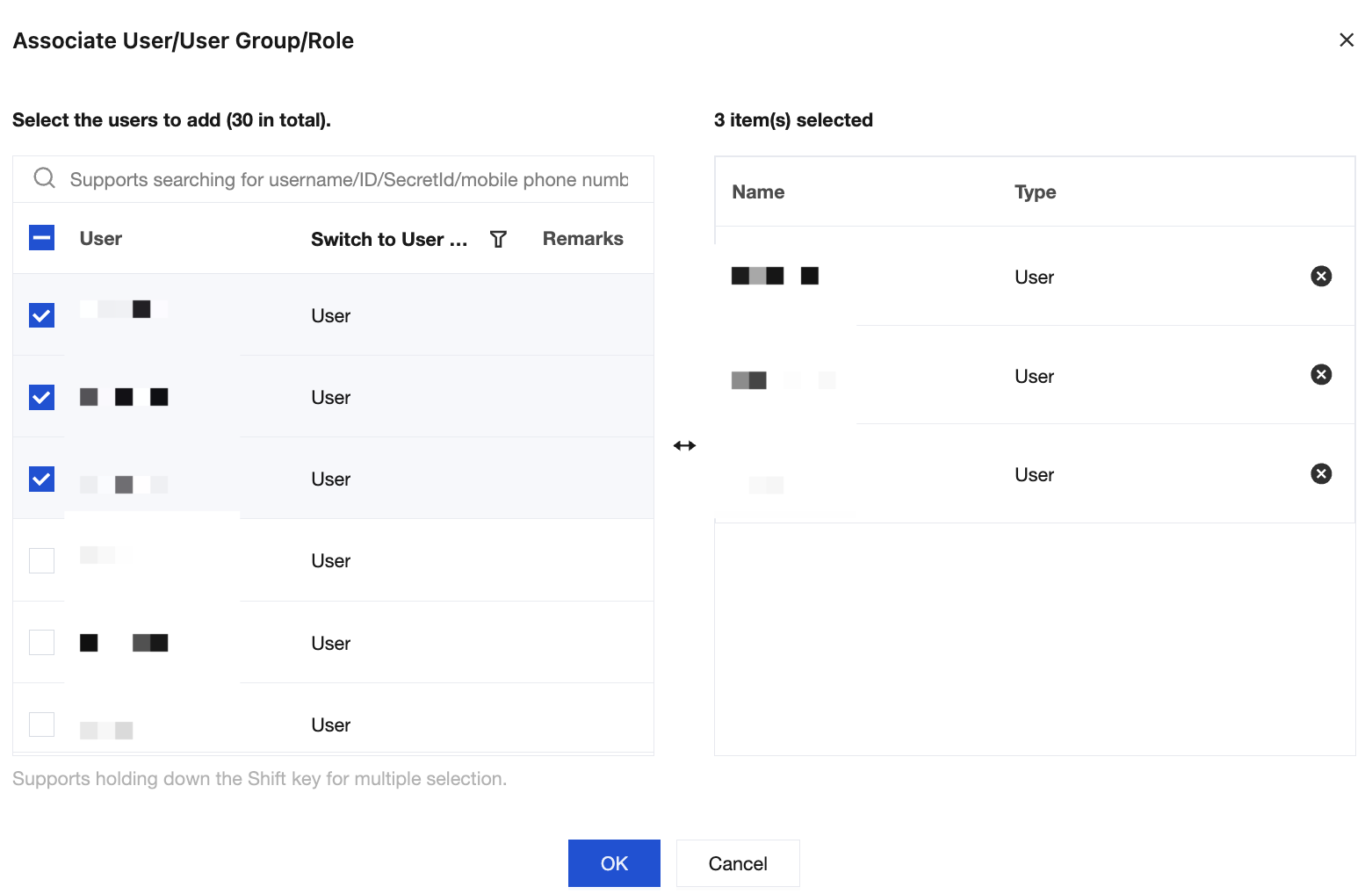
Task: Close the Associate User dialog
Action: tap(1346, 40)
